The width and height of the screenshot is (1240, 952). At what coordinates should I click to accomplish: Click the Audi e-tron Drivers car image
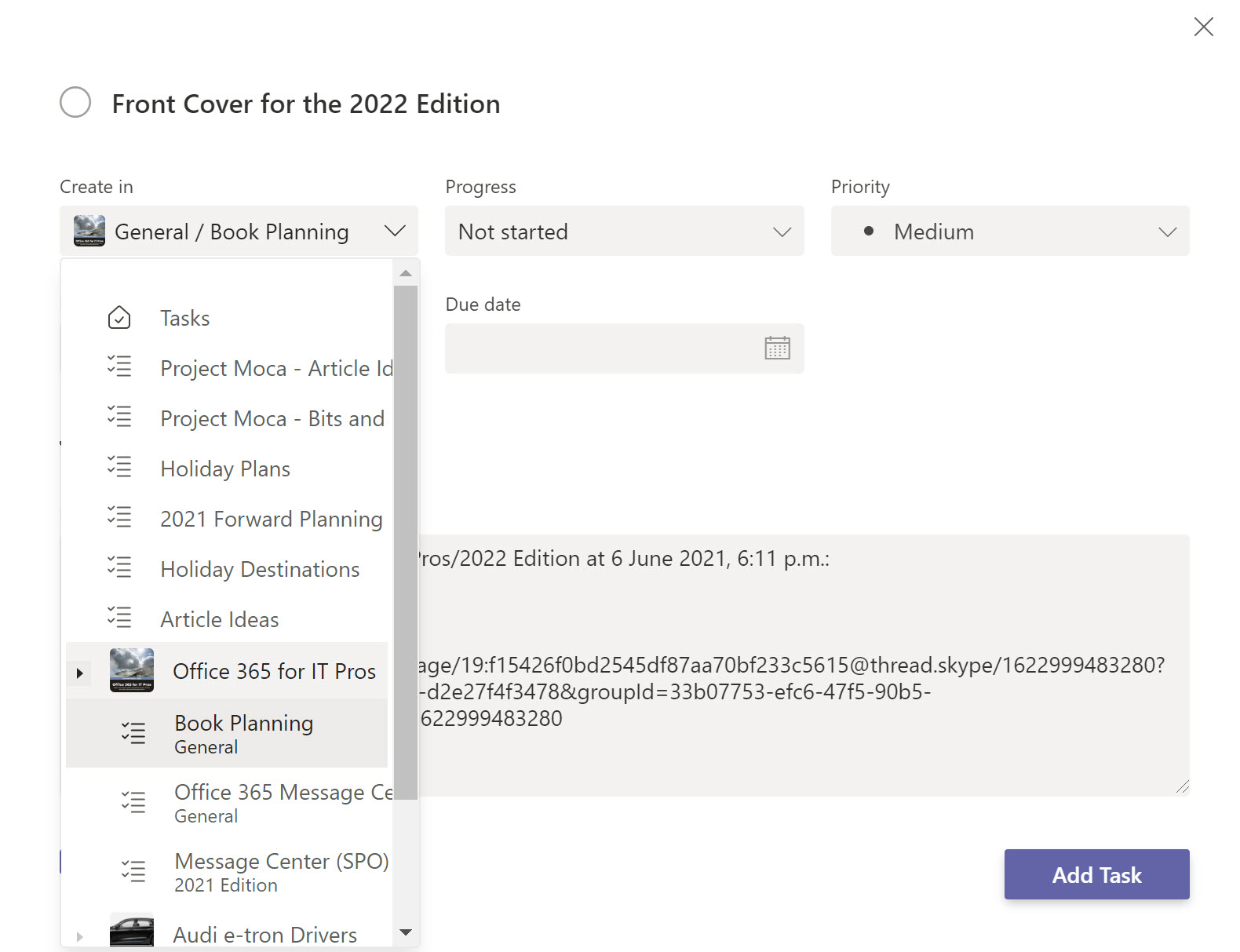(x=132, y=932)
